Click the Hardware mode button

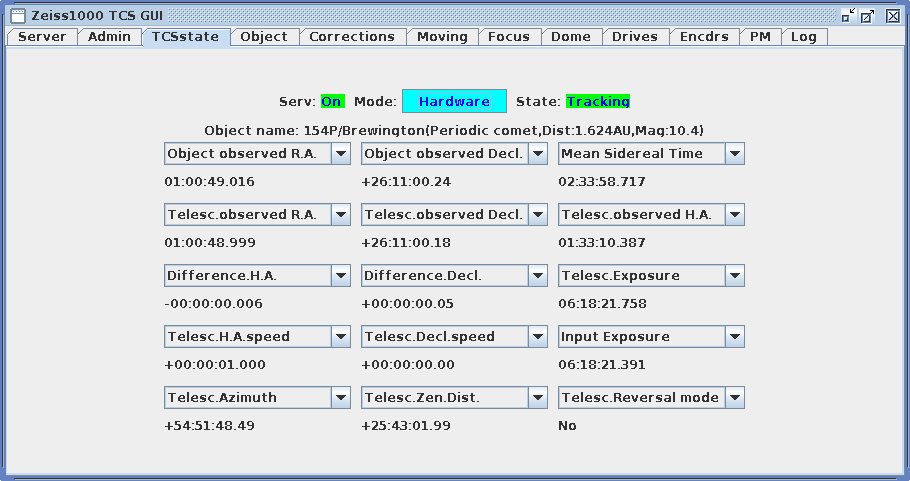coord(454,101)
